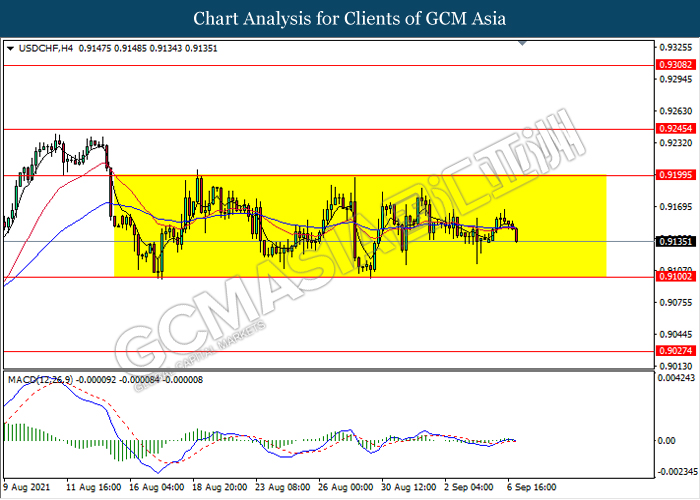Click the 18 Aug 20:00 time label

pos(220,487)
